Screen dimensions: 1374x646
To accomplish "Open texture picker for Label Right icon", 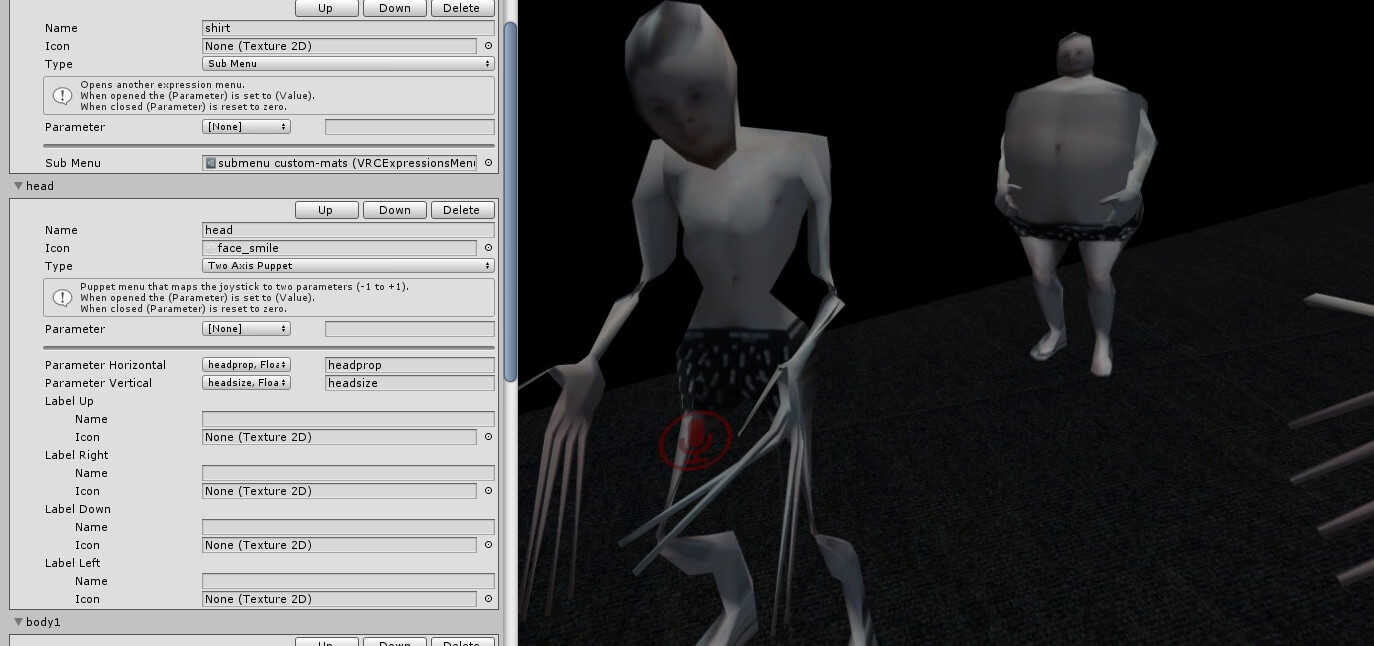I will [488, 491].
